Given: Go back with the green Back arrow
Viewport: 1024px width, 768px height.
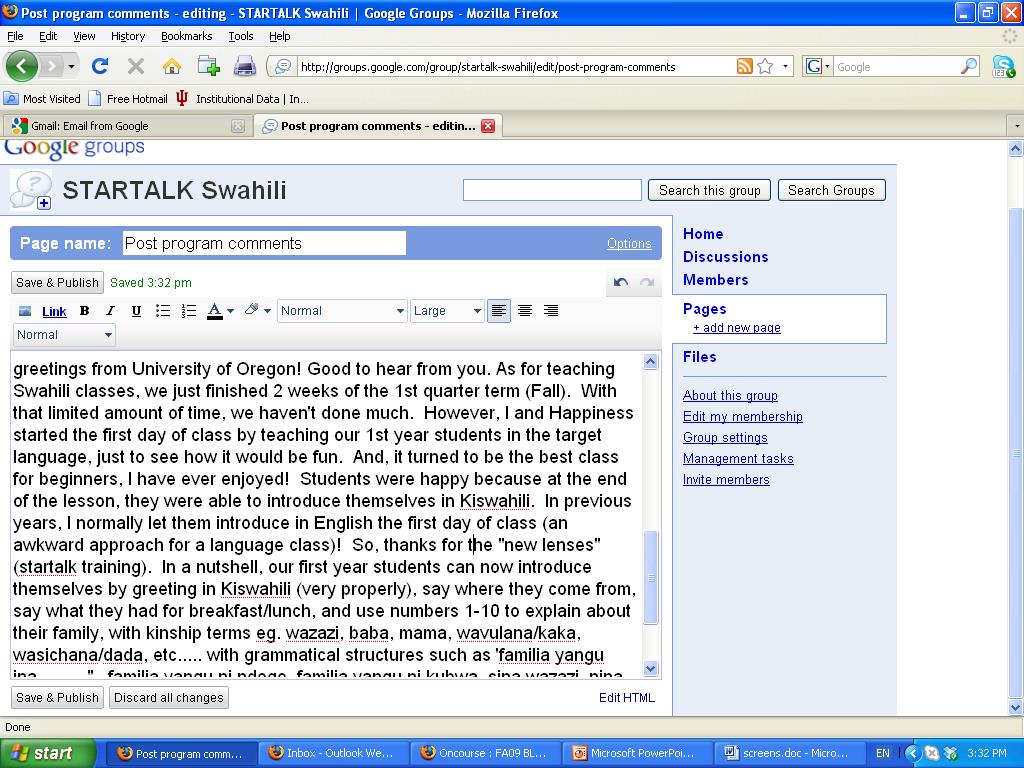Looking at the screenshot, I should (21, 66).
